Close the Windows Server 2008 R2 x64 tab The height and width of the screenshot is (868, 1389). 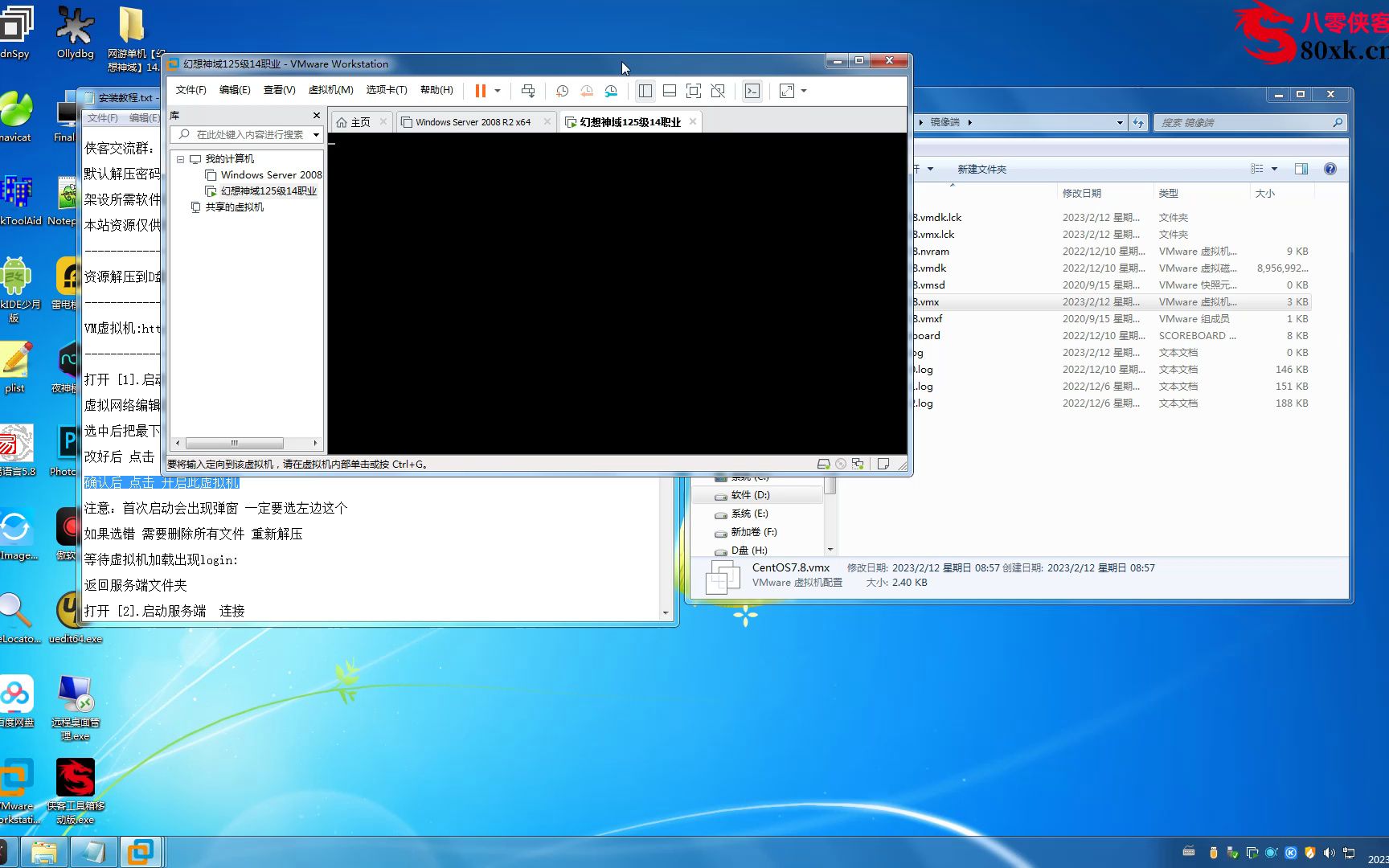point(547,121)
